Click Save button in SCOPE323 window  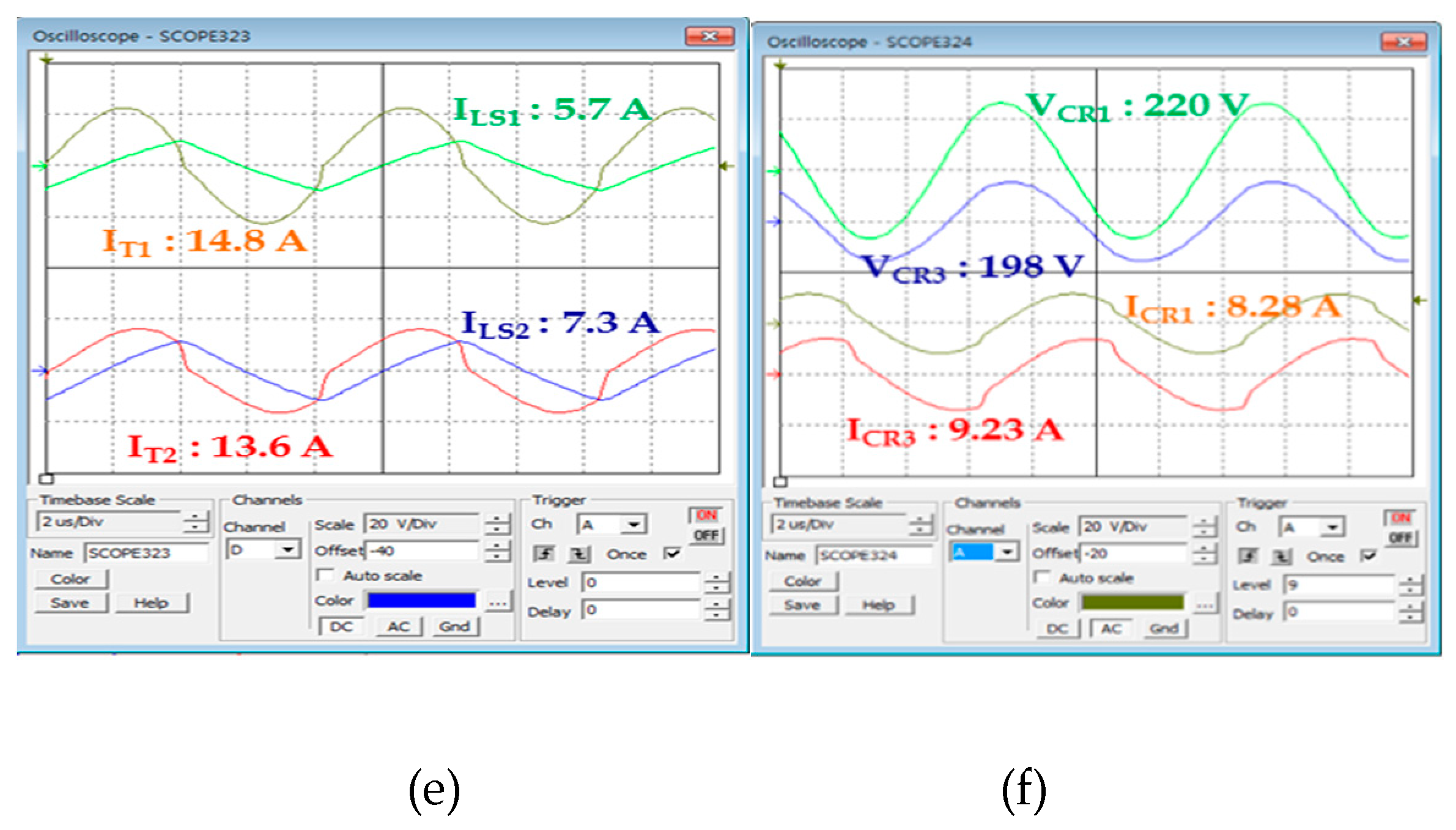click(x=71, y=603)
